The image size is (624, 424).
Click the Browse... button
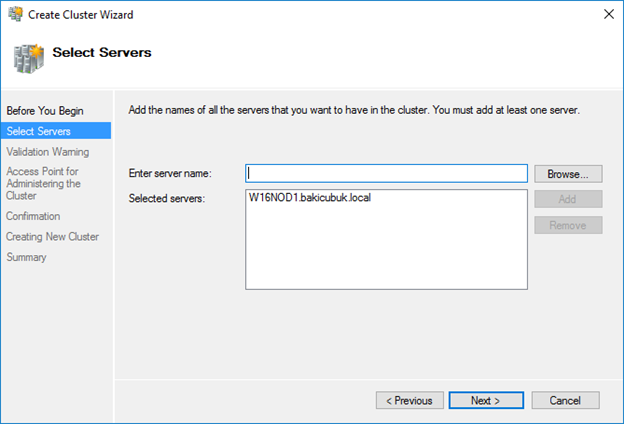(x=568, y=174)
